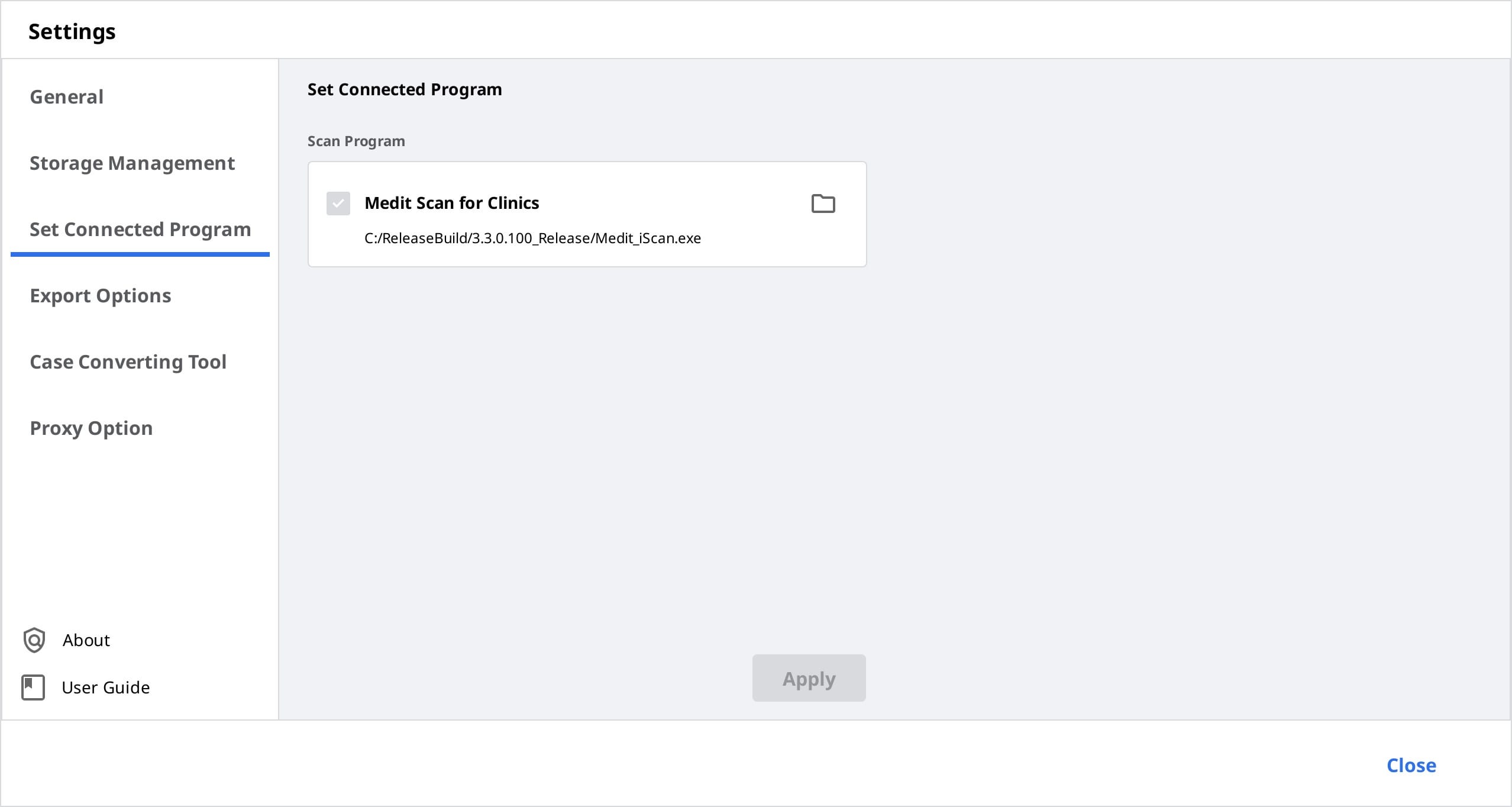Apply the connected program settings
Screen dimensions: 1512x807
[809, 678]
